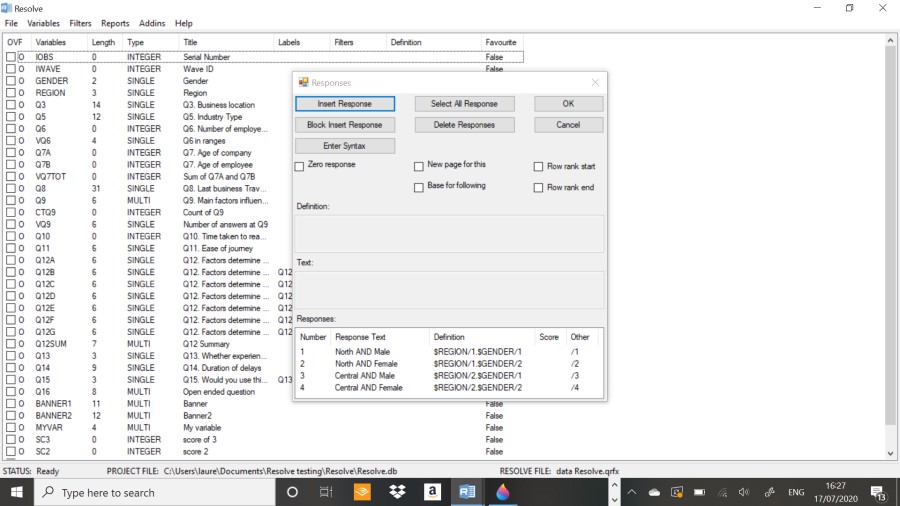Screen dimensions: 900x506
Task: Open OneDrive cloud tray icon
Action: point(654,492)
